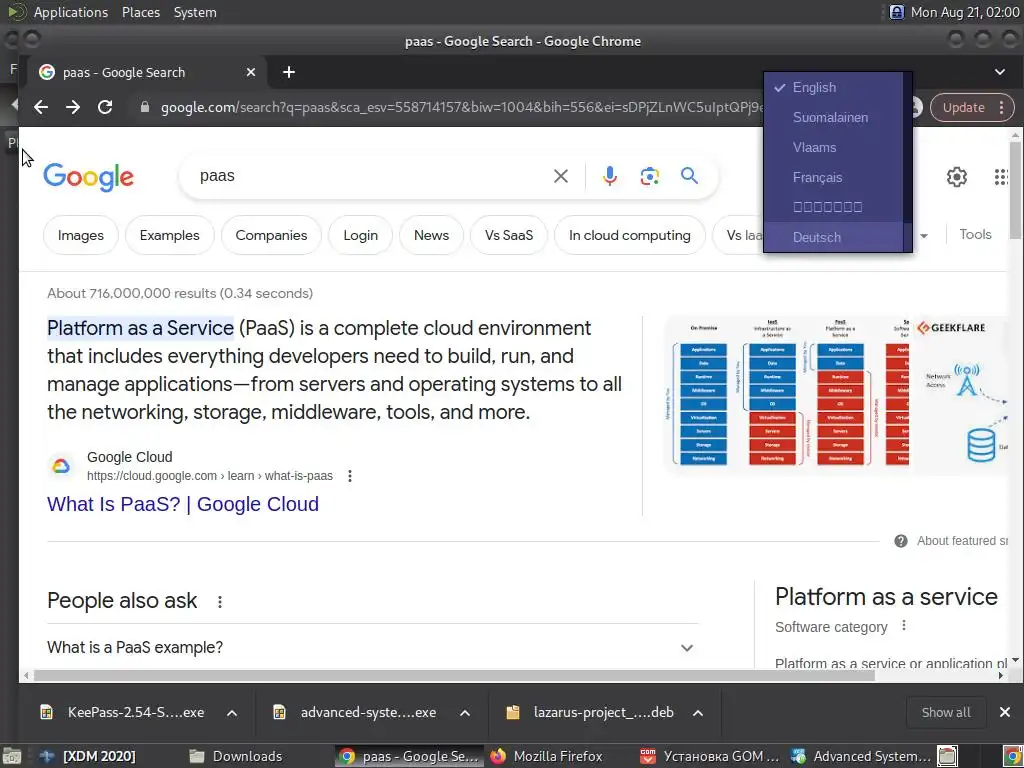This screenshot has height=768, width=1024.
Task: Switch to Advanced System taskbar window
Action: point(861,756)
